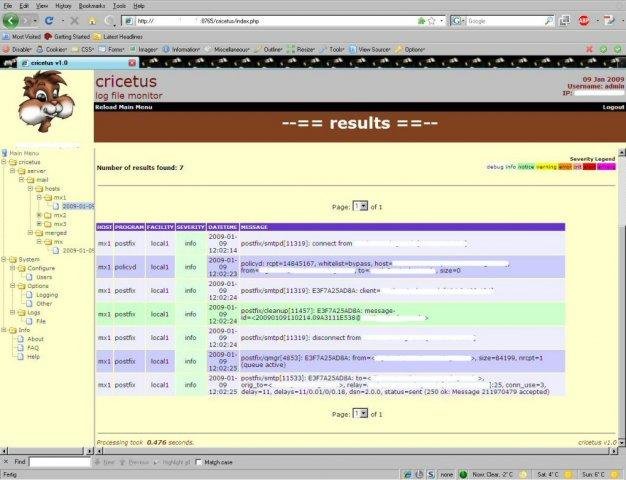Image resolution: width=626 pixels, height=480 pixels.
Task: Click the search magnifier in Google box
Action: click(x=549, y=21)
